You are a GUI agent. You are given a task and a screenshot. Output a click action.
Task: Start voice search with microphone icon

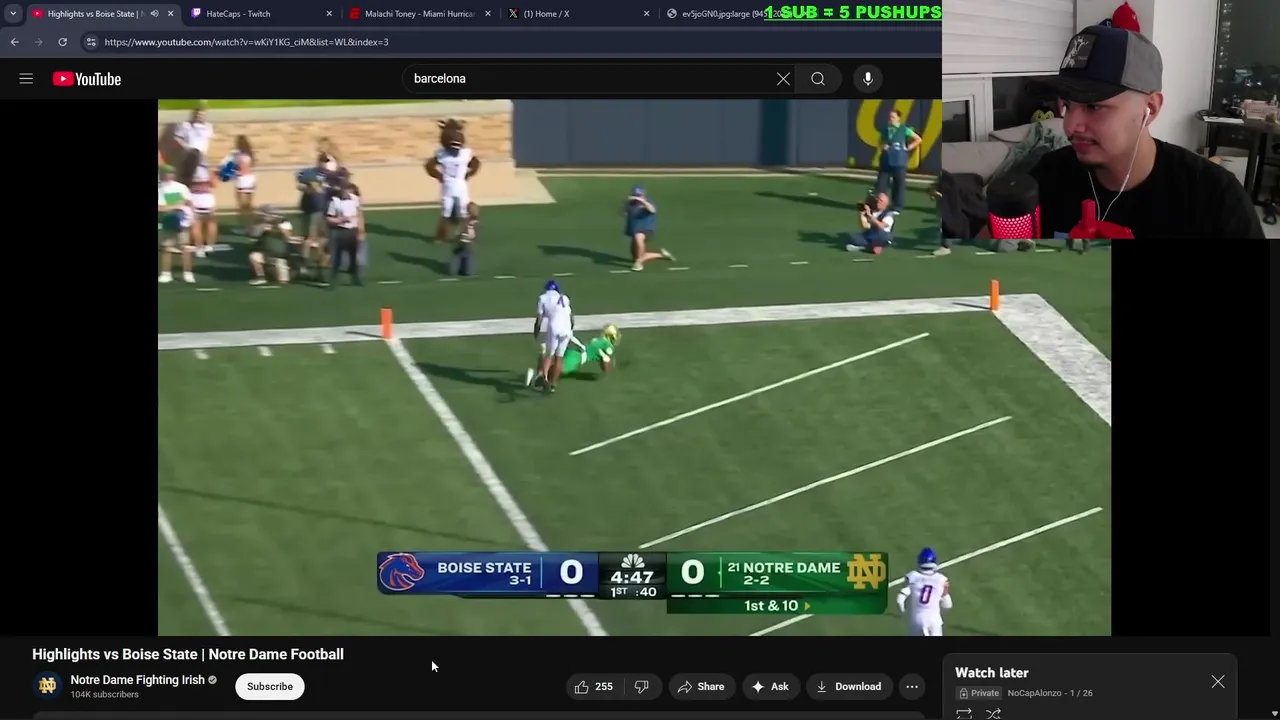click(868, 79)
